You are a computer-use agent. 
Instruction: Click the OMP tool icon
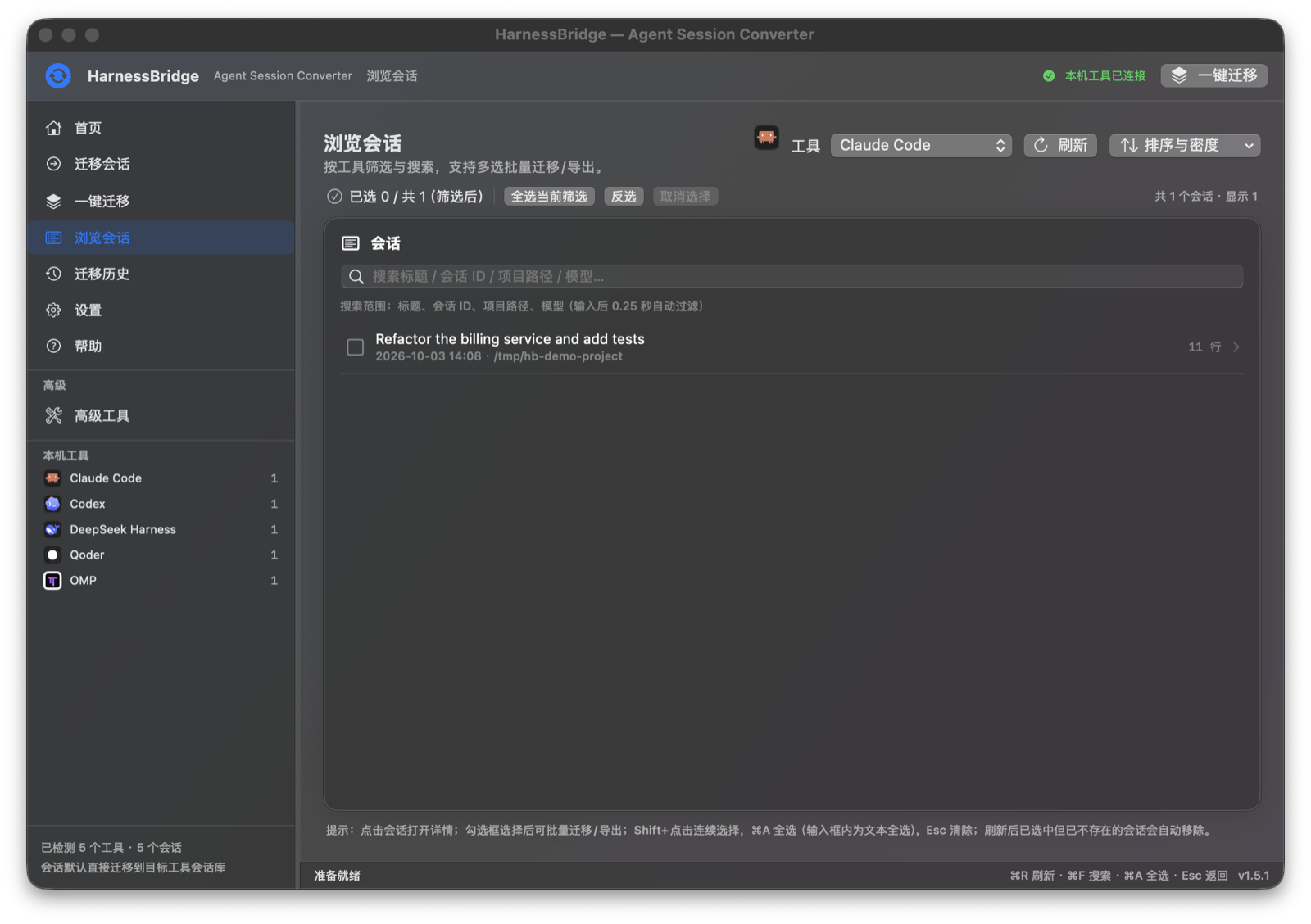52,580
